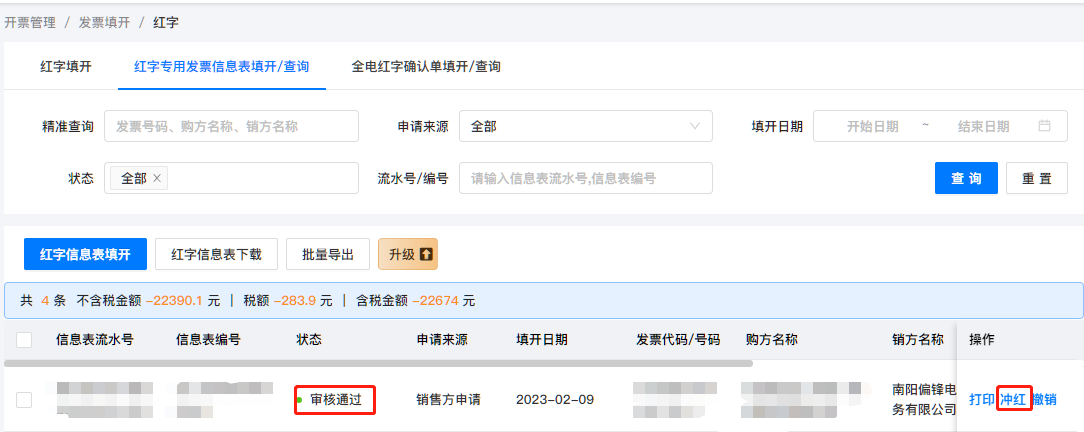1084x432 pixels.
Task: Click the 冲红 action link
Action: 1013,400
